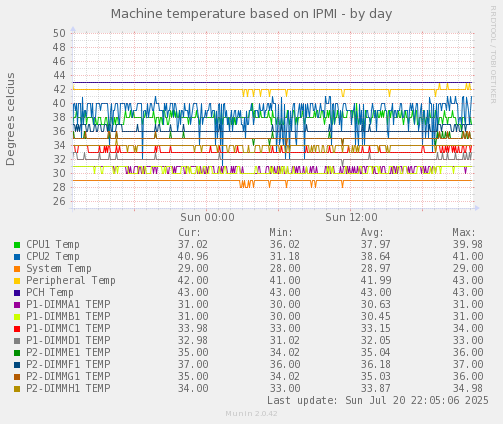Click the y-axis tick label 38
This screenshot has width=503, height=424.
59,117
